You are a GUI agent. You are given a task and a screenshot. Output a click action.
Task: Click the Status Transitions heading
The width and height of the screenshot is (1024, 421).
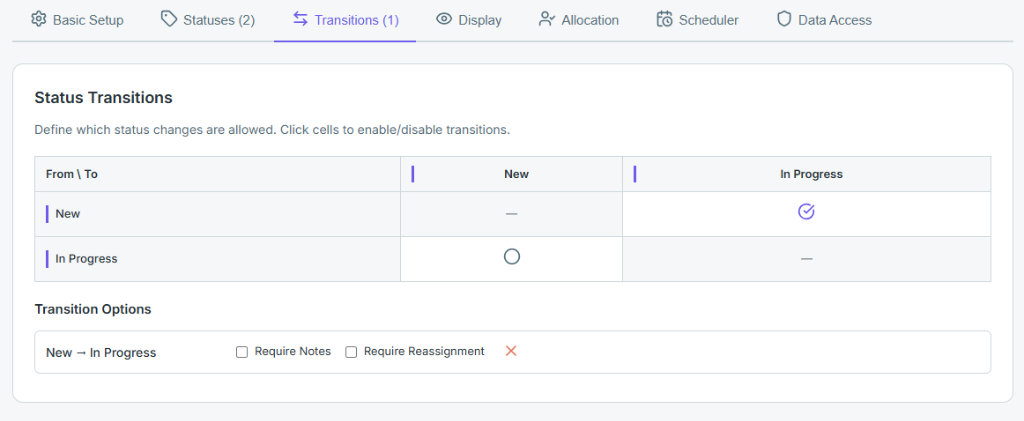(103, 98)
